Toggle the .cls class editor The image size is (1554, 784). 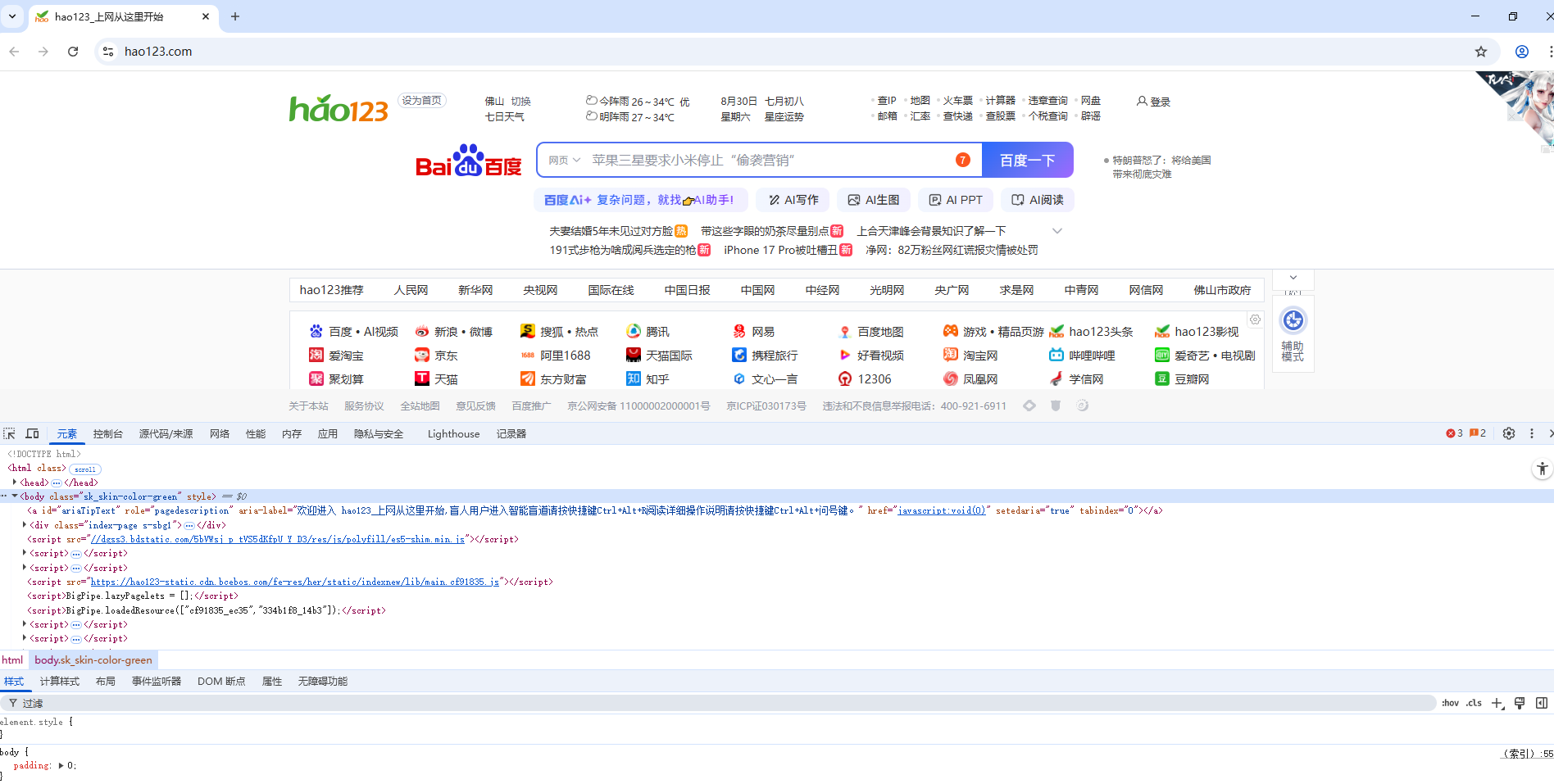click(x=1473, y=703)
